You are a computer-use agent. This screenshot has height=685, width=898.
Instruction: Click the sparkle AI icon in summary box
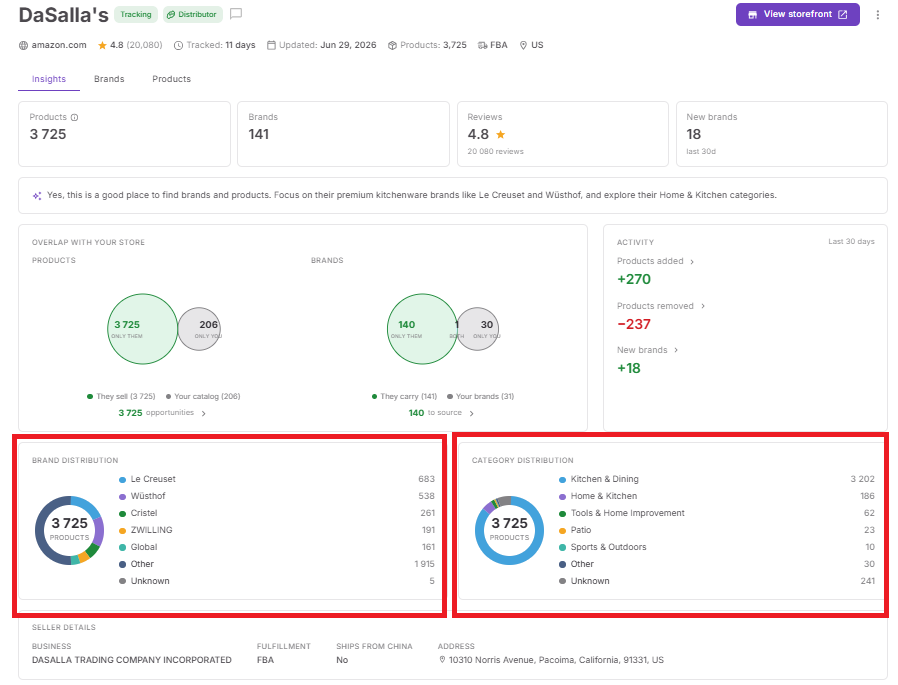[37, 196]
